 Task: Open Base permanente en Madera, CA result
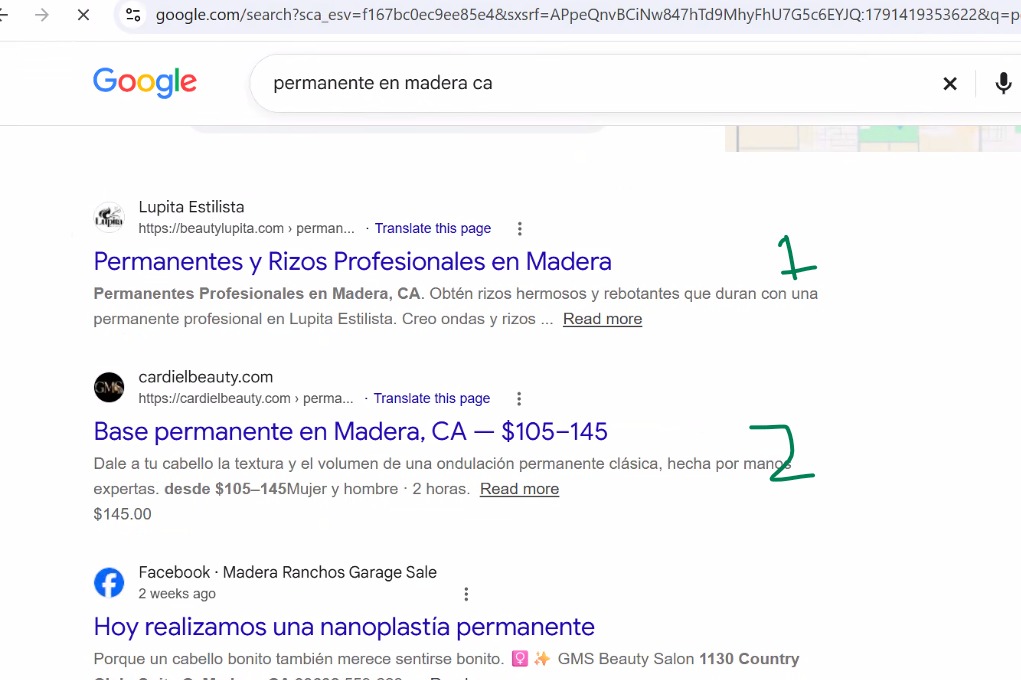click(350, 431)
